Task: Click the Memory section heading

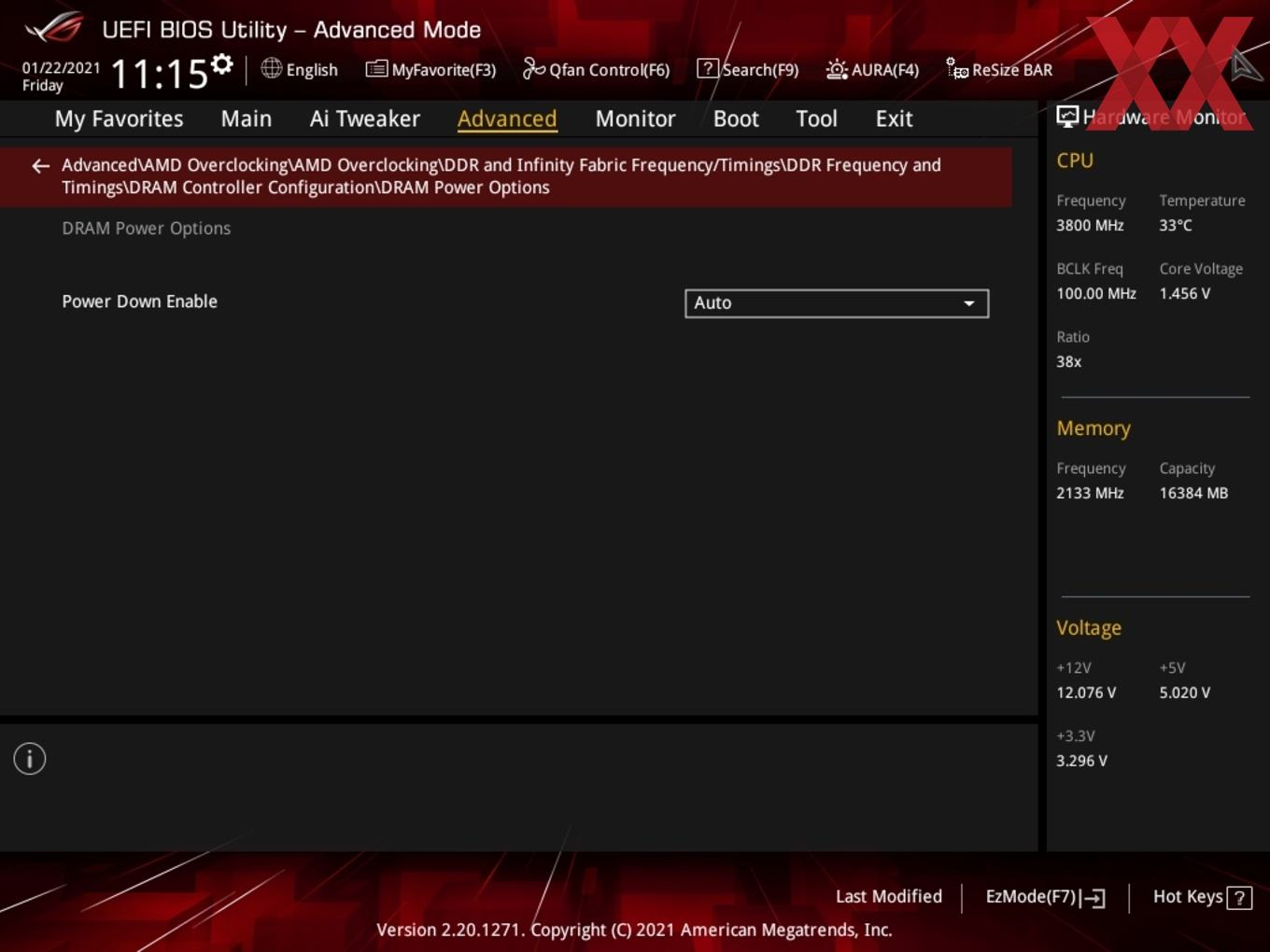Action: coord(1094,428)
